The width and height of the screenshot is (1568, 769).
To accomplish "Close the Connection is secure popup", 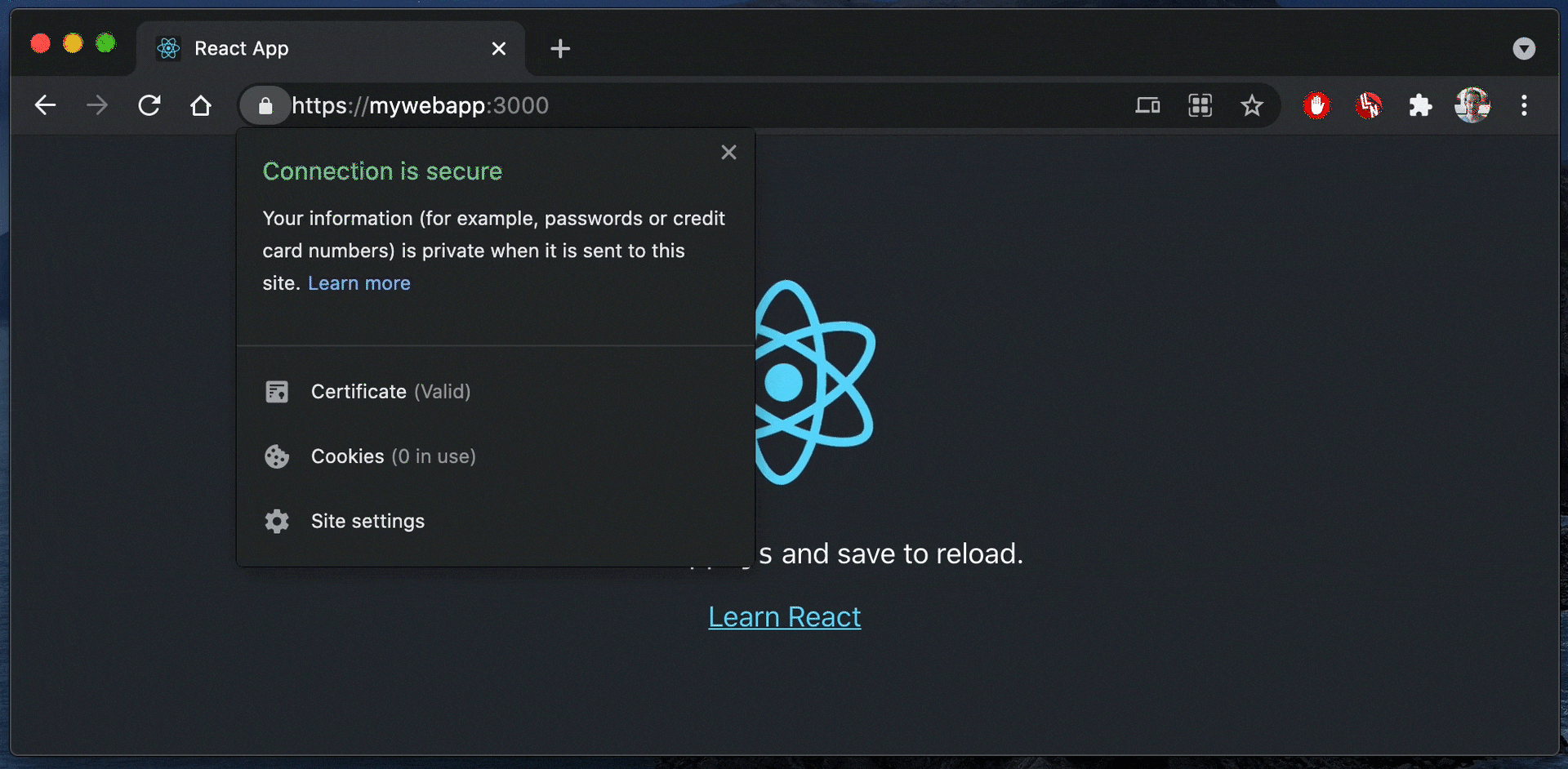I will click(729, 153).
